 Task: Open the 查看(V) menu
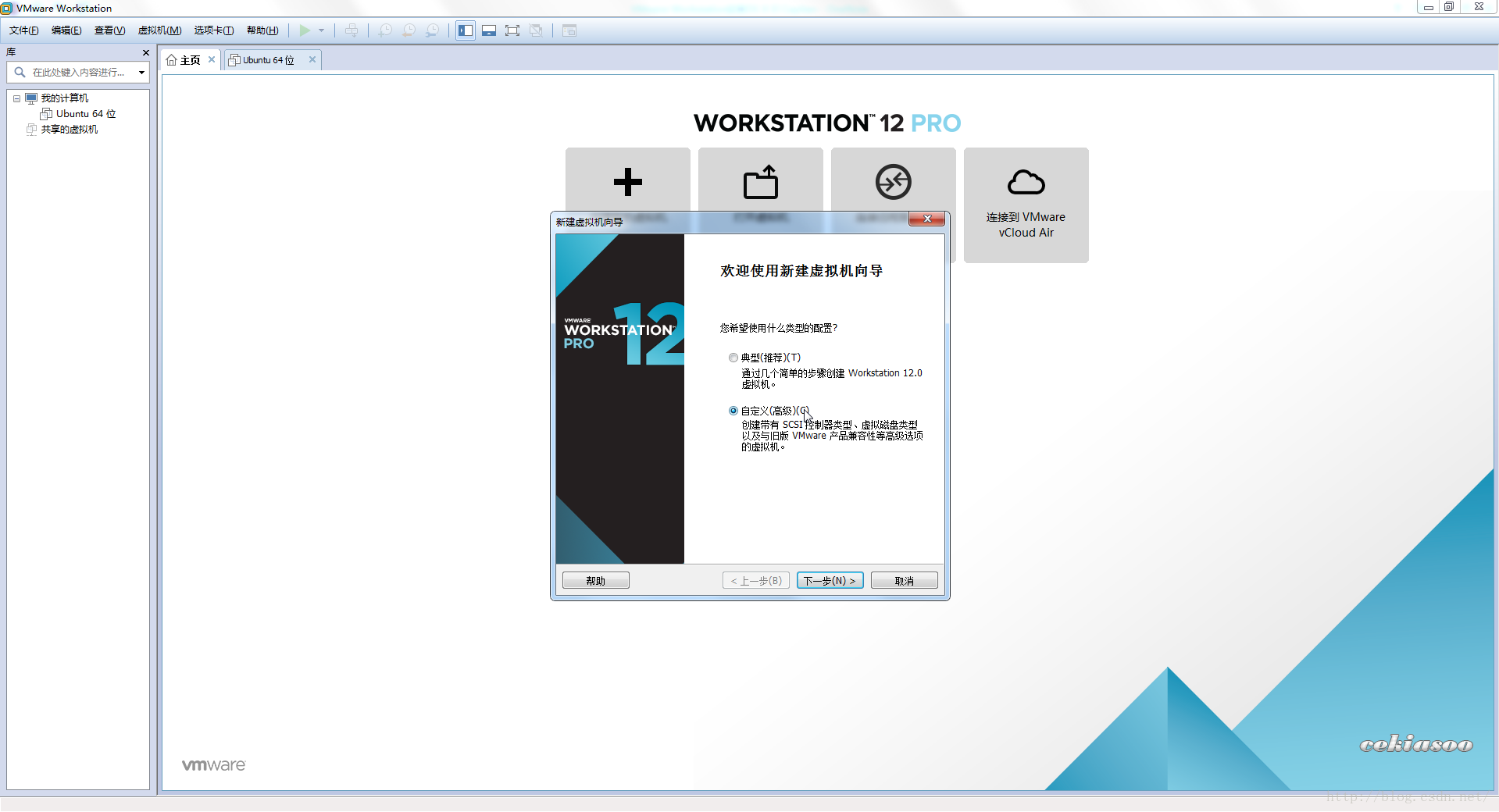pos(109,30)
